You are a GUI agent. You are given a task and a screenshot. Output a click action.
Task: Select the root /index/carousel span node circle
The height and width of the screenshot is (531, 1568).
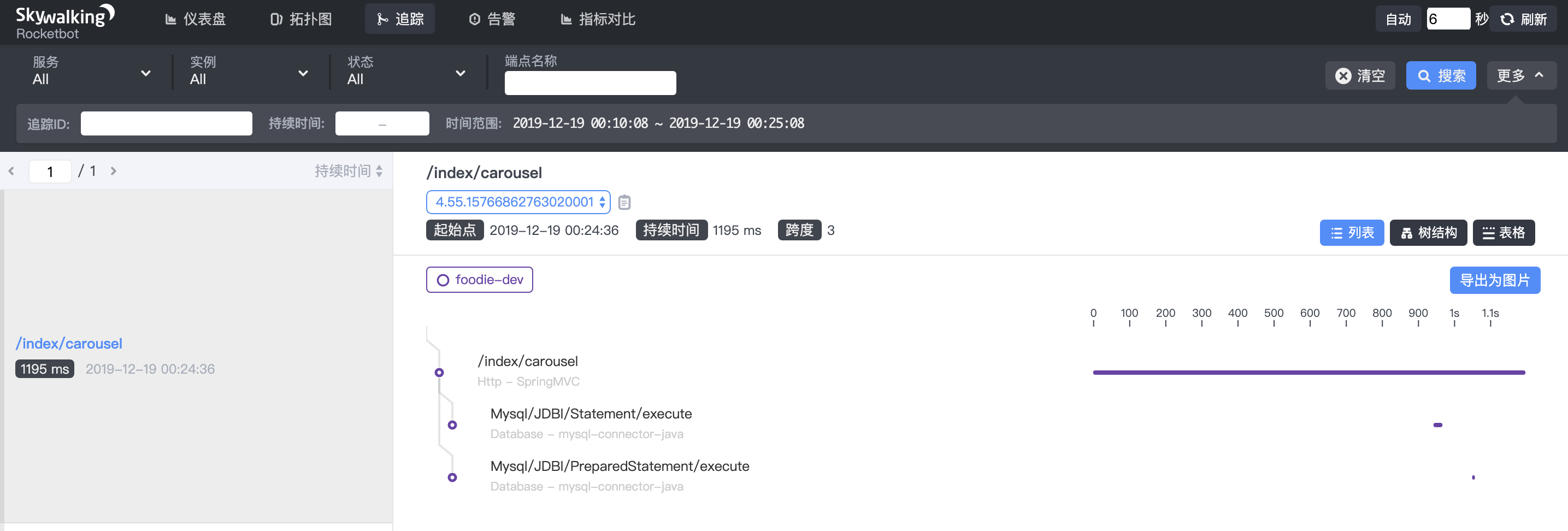click(439, 373)
